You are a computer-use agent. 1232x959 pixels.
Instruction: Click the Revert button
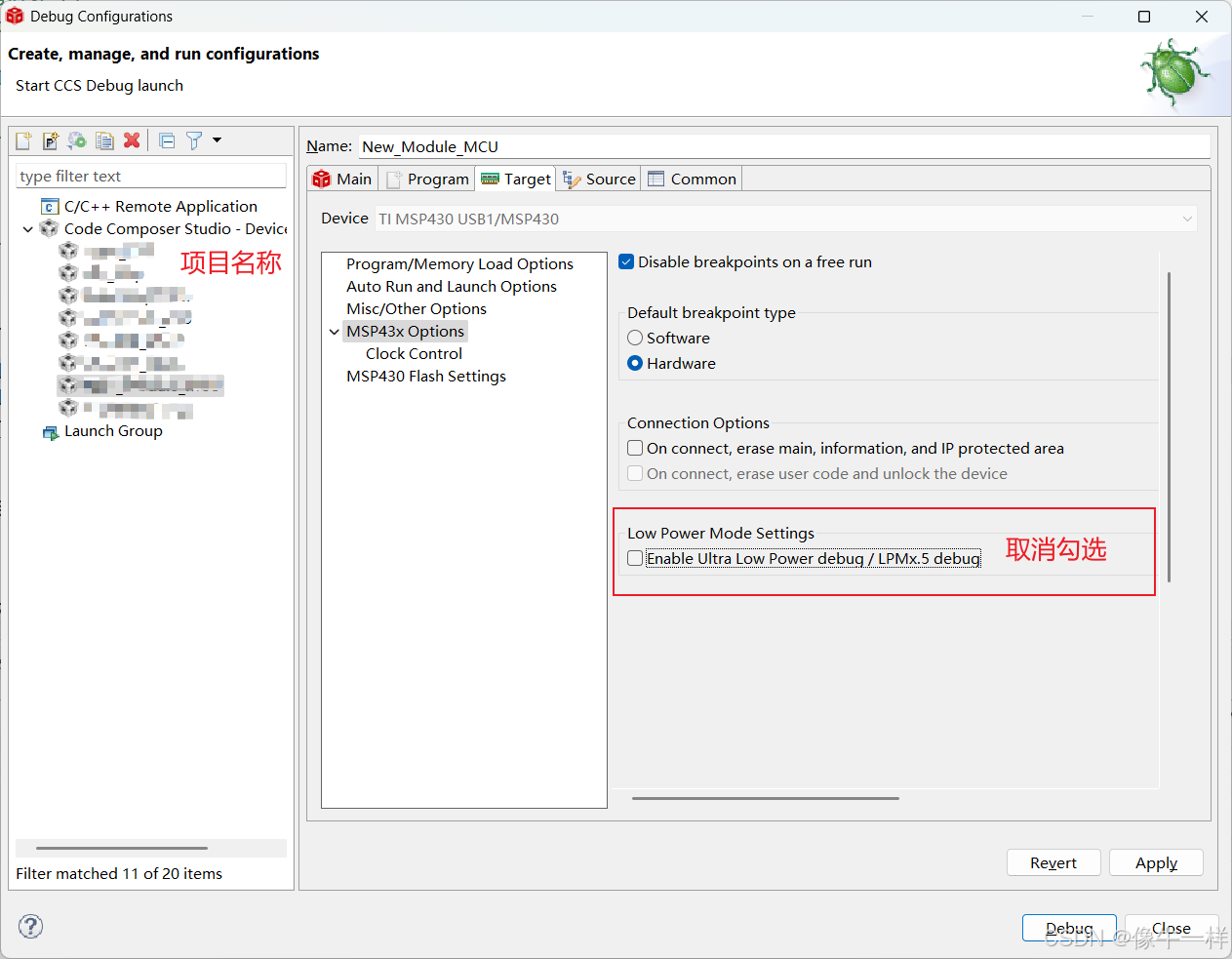[x=1053, y=862]
